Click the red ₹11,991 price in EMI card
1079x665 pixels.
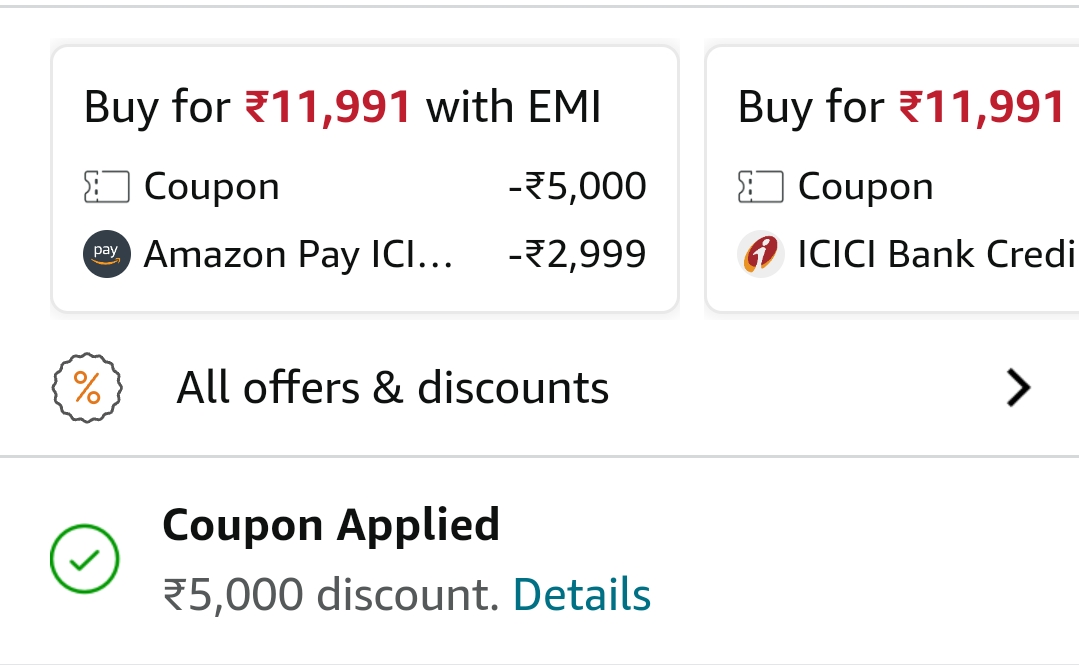click(329, 107)
